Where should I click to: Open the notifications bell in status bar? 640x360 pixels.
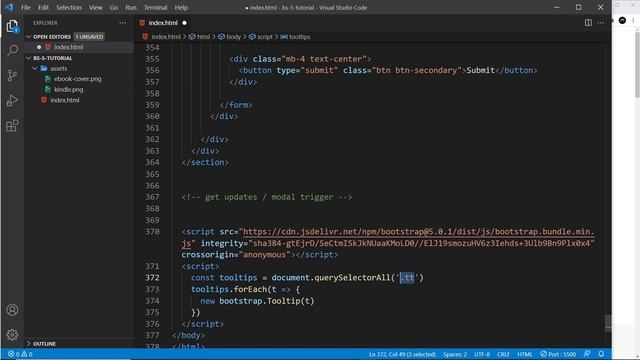[x=601, y=354]
